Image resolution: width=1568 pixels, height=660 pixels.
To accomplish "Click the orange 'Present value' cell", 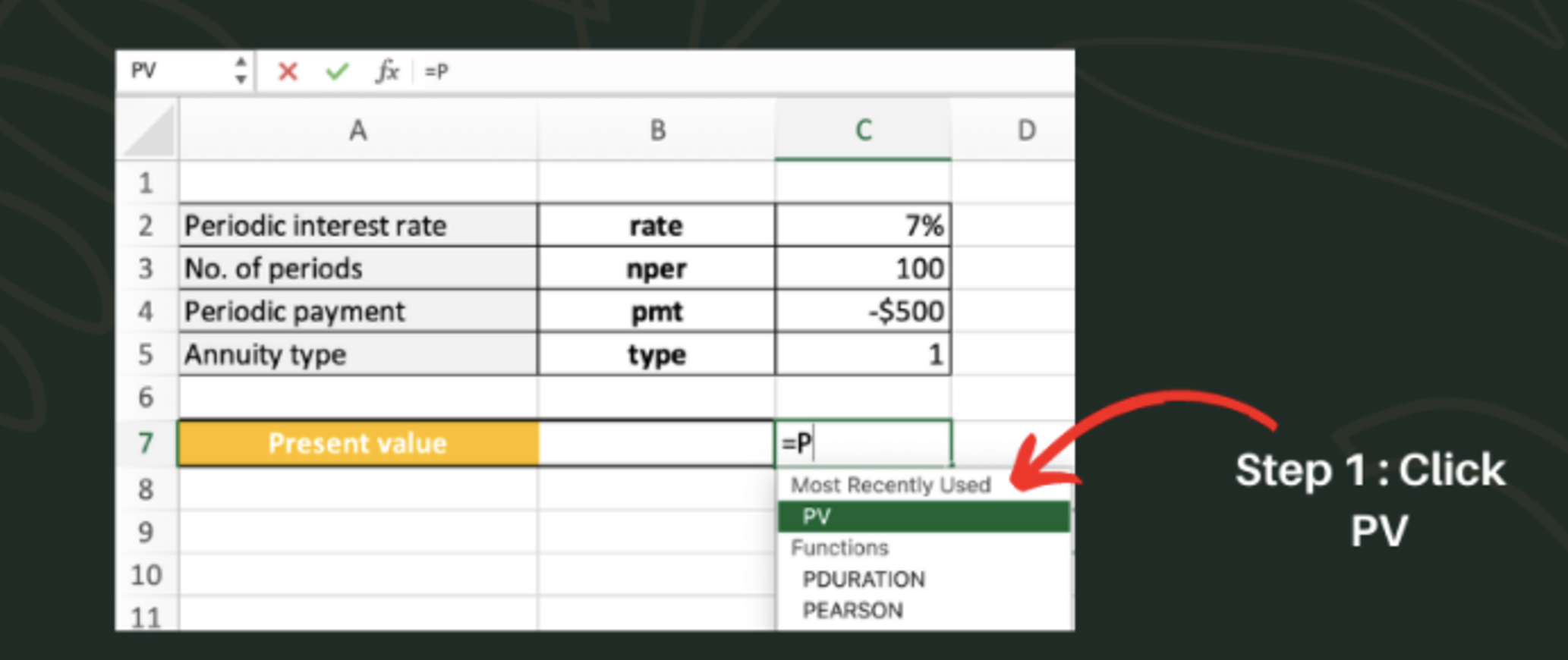I will coord(358,443).
